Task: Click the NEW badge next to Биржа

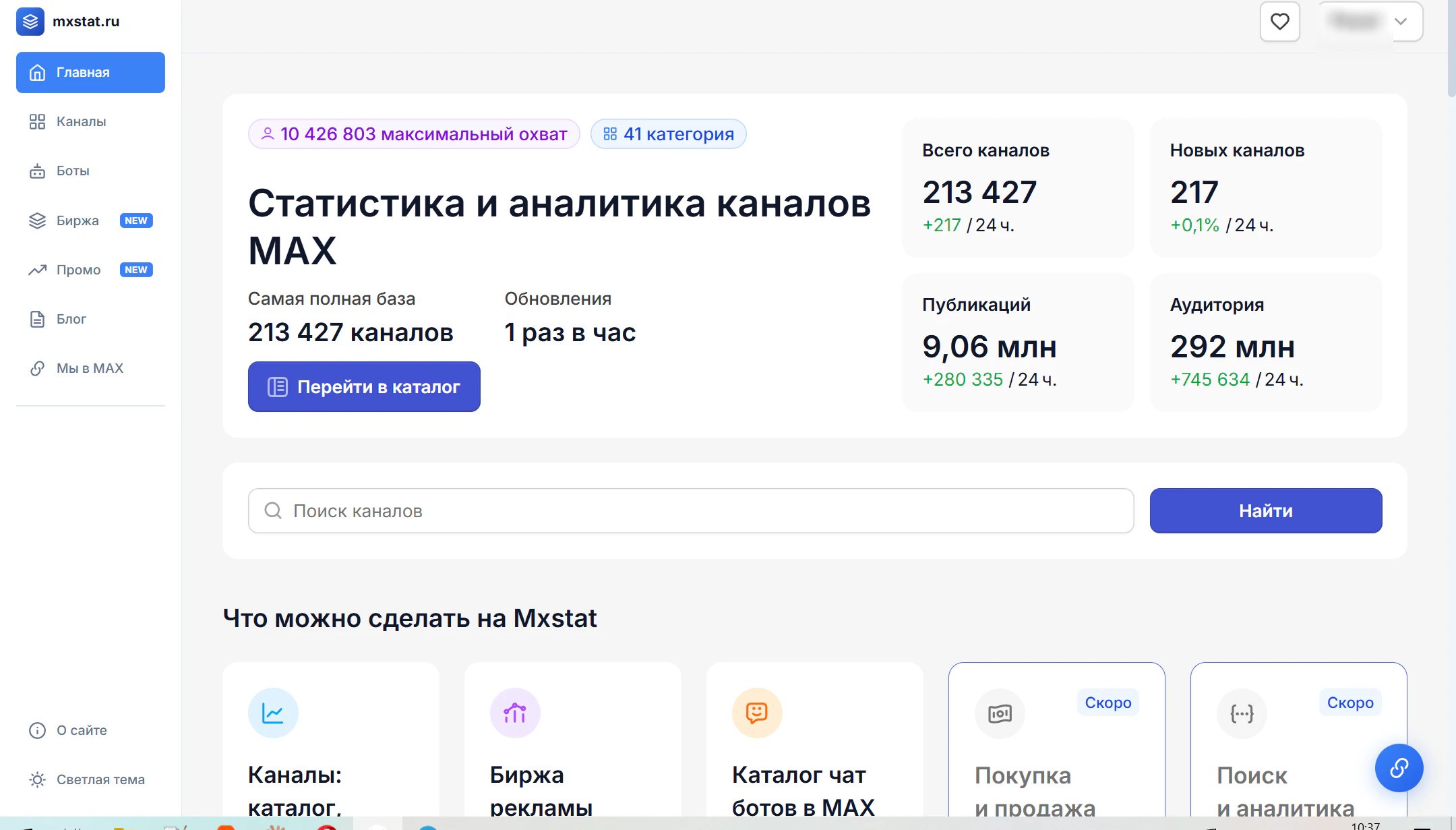Action: click(x=136, y=220)
